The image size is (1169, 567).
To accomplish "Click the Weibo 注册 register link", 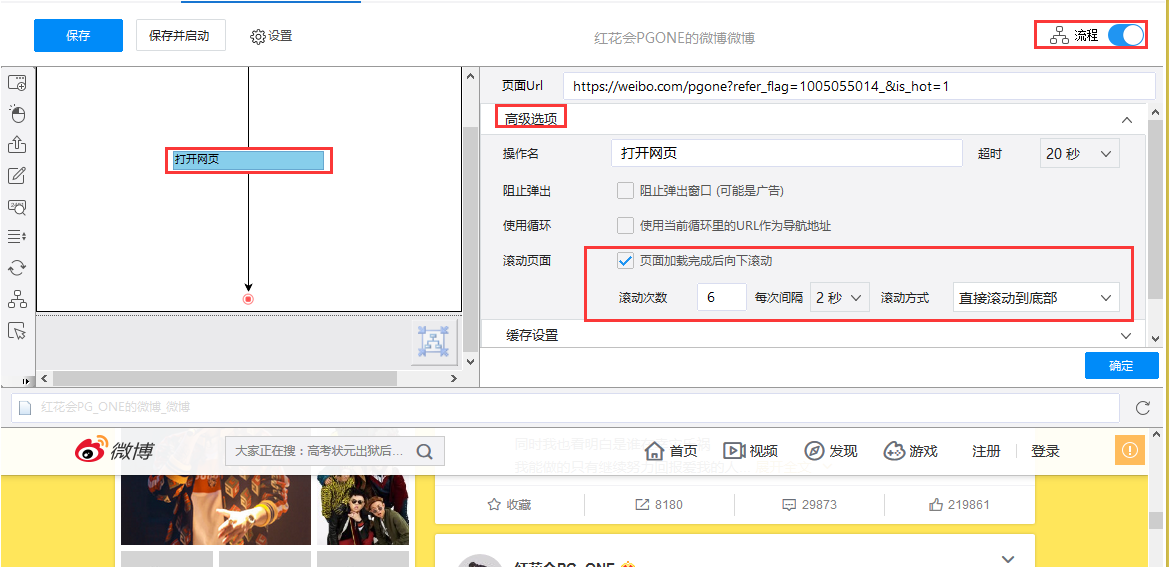I will pyautogui.click(x=986, y=451).
